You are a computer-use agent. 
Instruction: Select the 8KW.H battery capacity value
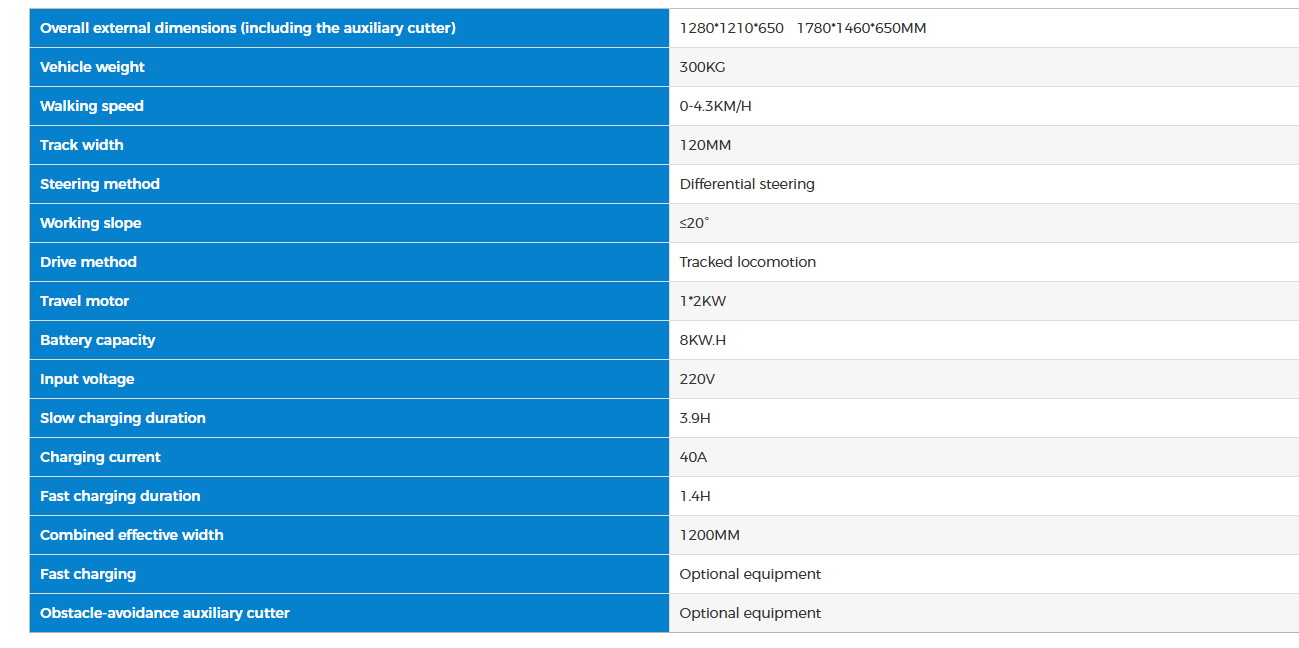pyautogui.click(x=703, y=340)
